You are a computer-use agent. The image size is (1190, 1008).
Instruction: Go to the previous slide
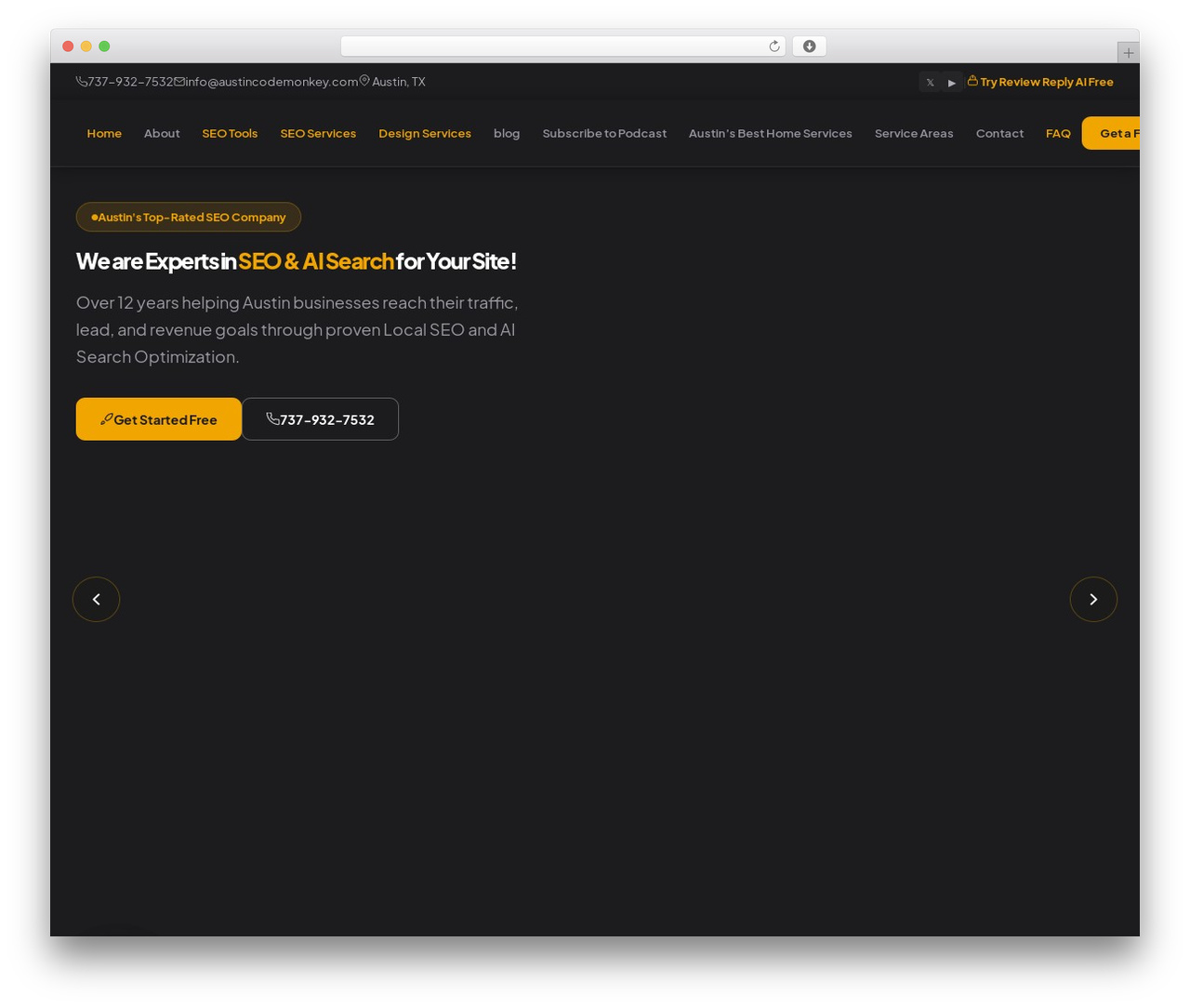96,600
